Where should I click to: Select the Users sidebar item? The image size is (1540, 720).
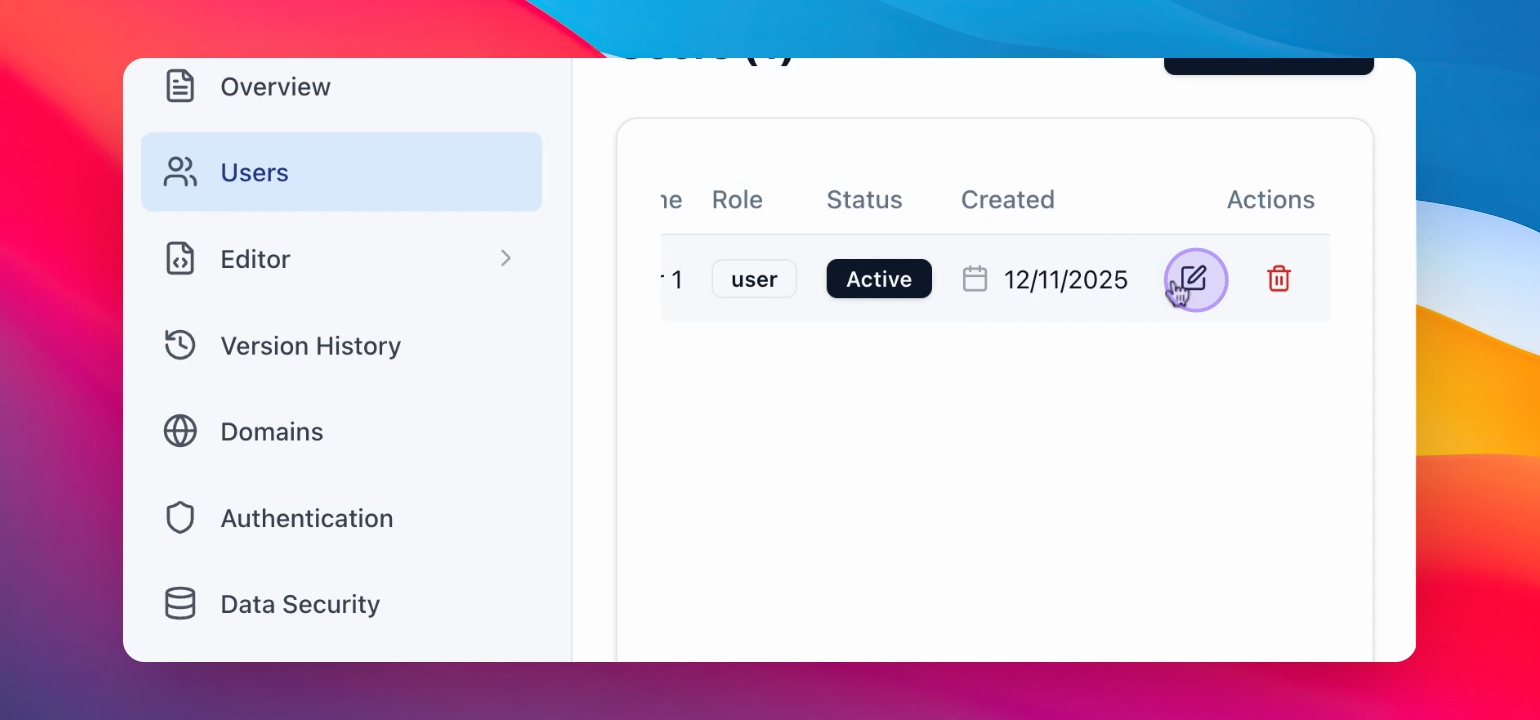pos(341,172)
